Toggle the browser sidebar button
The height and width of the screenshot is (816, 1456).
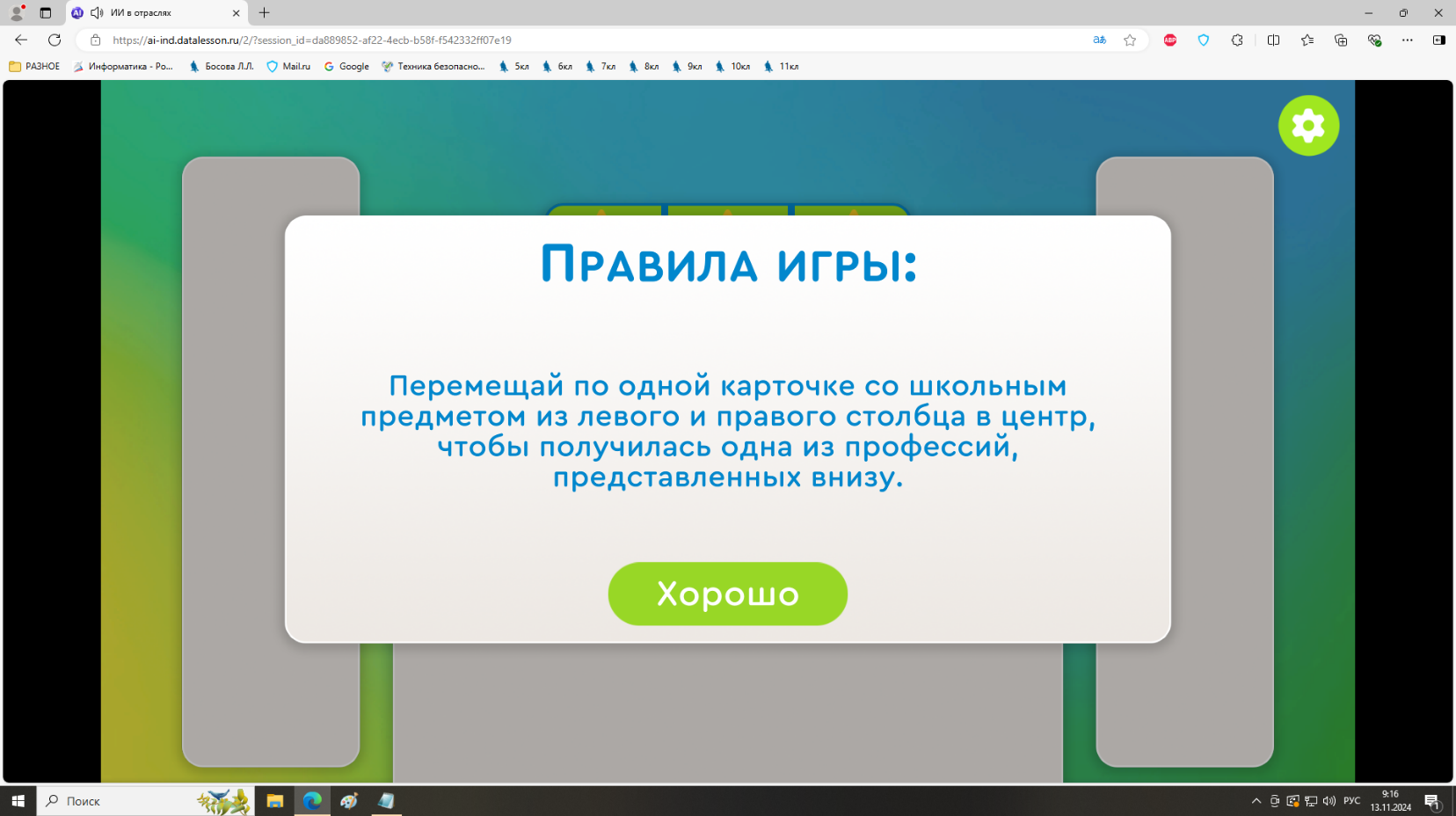1438,40
